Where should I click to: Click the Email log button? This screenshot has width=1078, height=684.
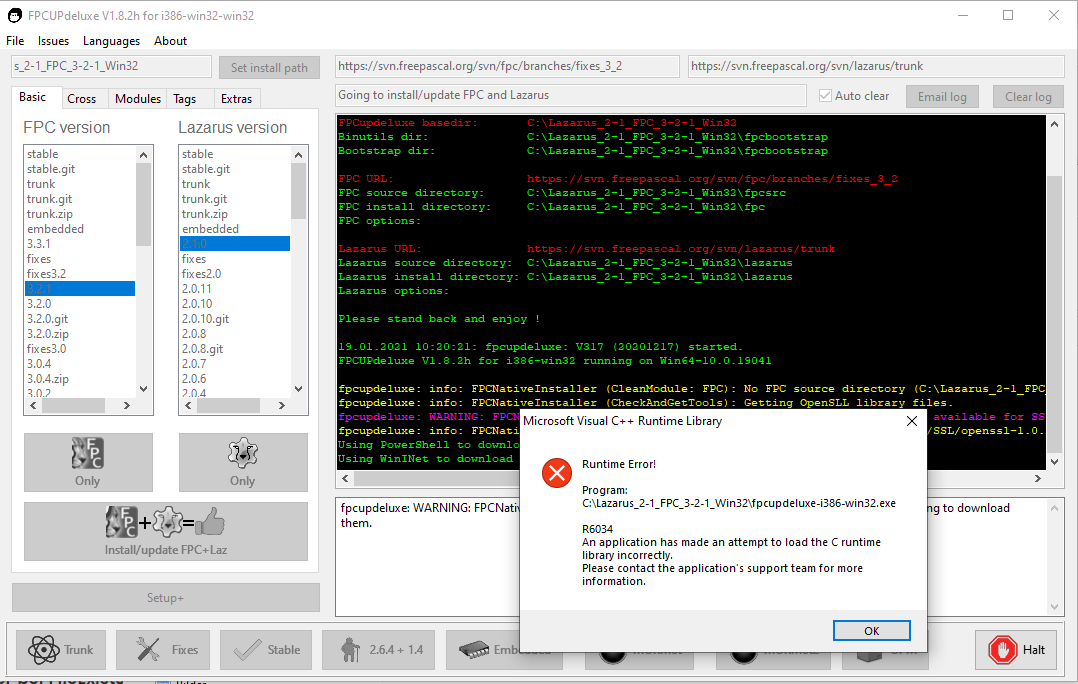942,97
